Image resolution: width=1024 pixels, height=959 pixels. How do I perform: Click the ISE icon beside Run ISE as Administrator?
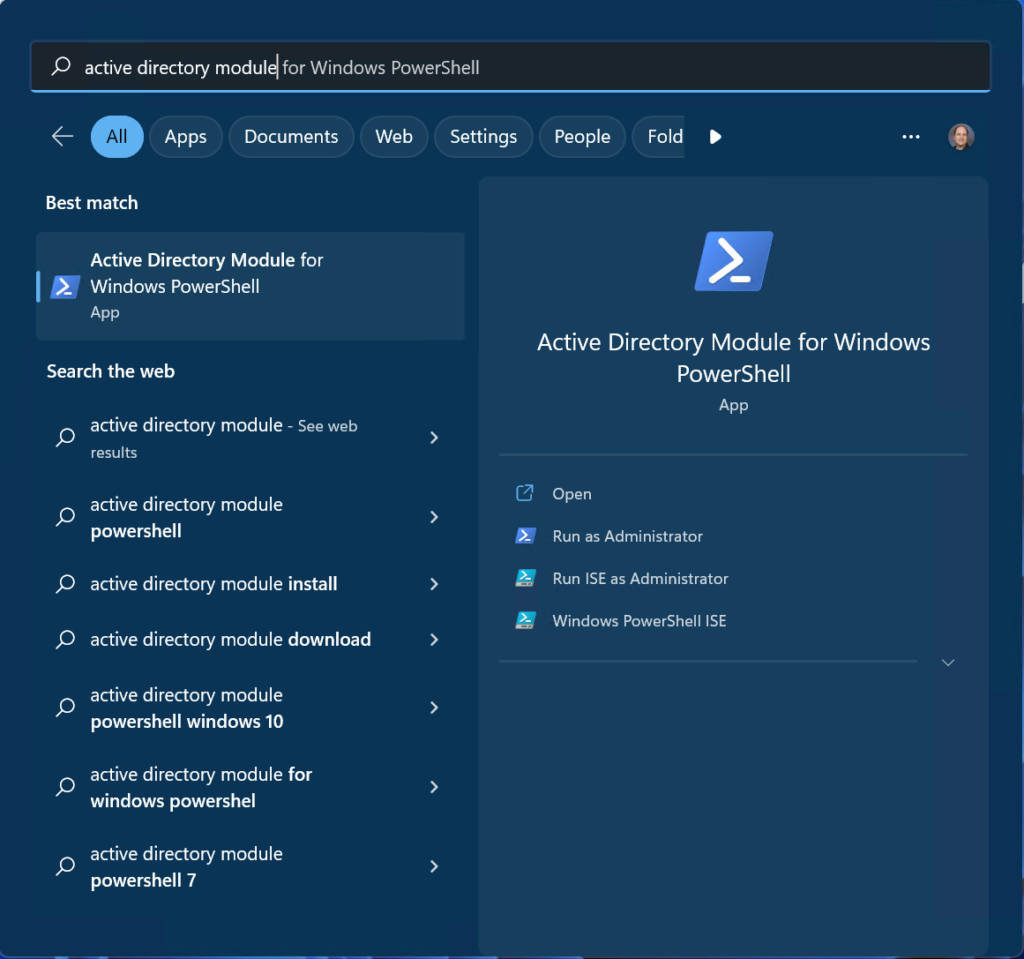pos(525,578)
